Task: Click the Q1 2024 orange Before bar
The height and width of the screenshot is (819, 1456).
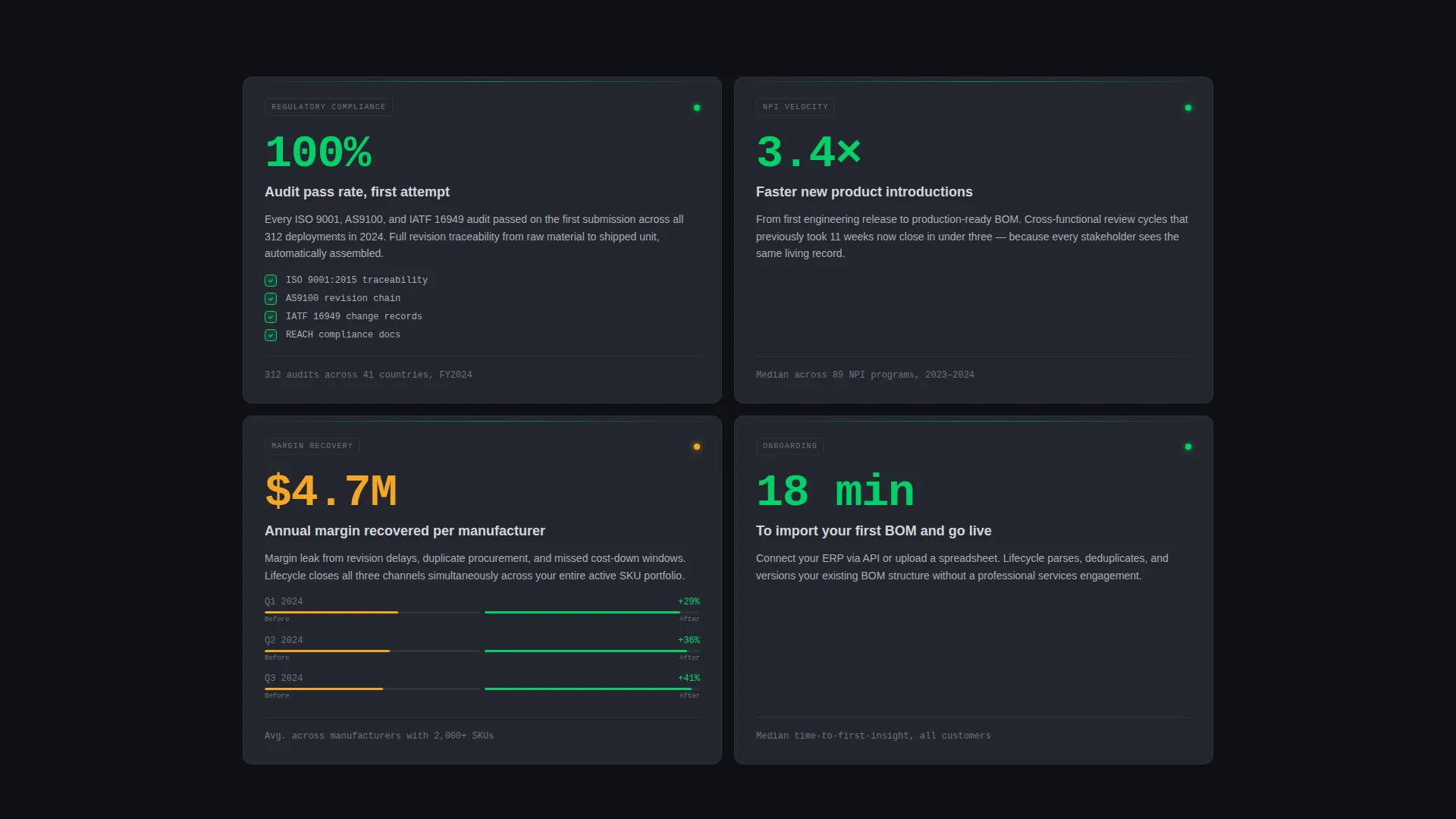Action: [331, 612]
